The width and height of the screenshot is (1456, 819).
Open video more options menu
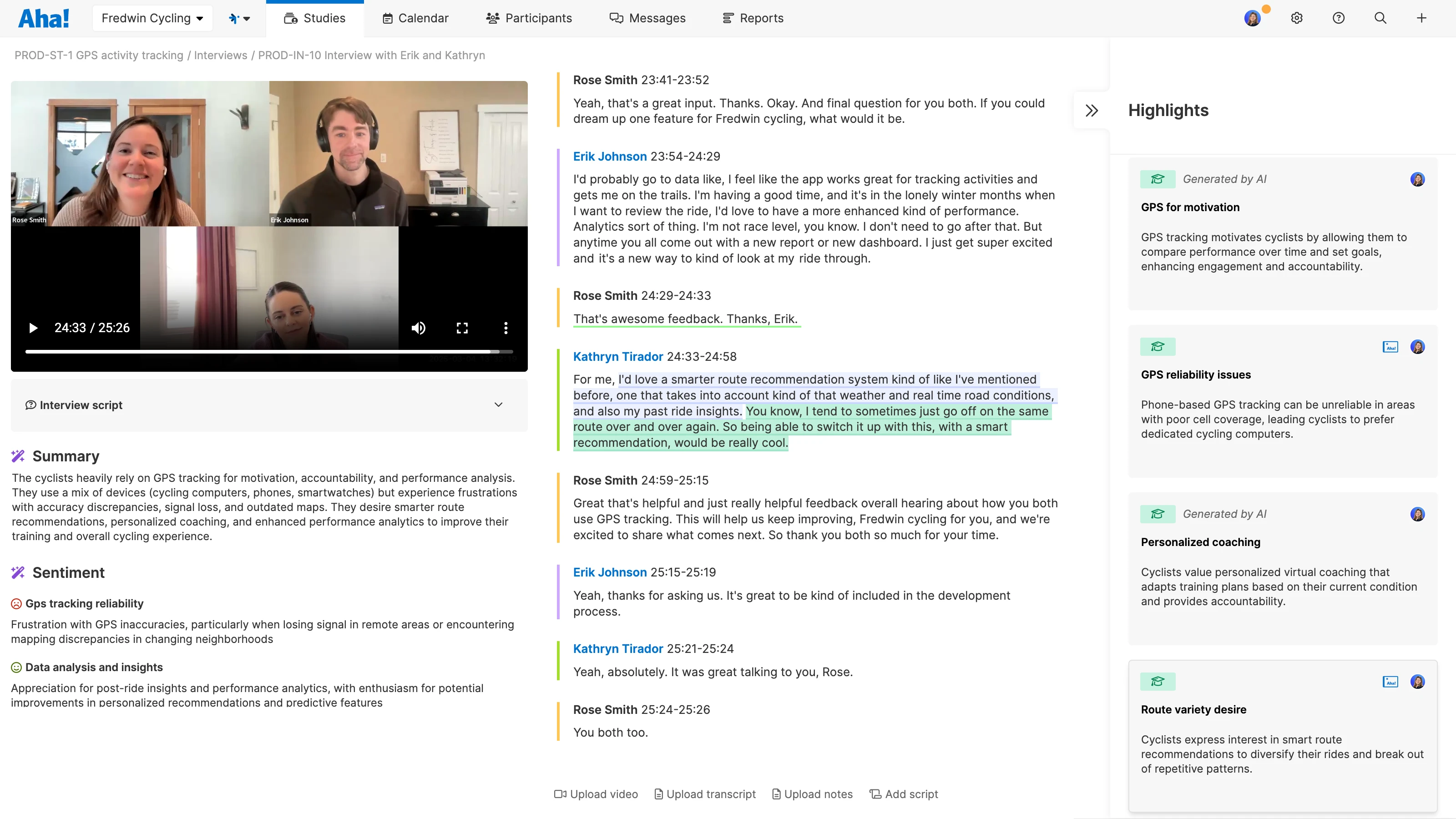506,328
